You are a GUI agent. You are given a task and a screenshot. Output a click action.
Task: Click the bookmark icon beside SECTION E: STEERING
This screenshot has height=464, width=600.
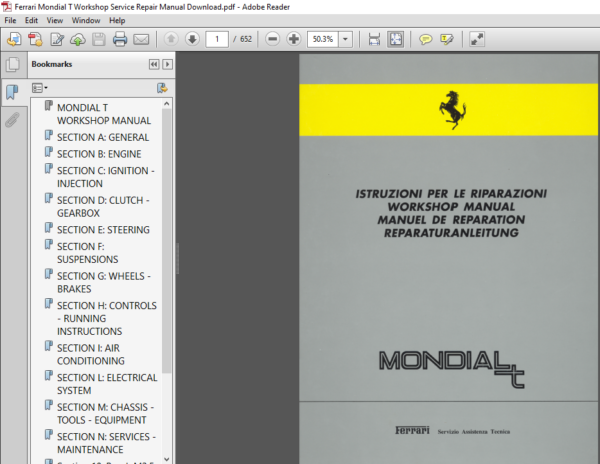[x=49, y=228]
